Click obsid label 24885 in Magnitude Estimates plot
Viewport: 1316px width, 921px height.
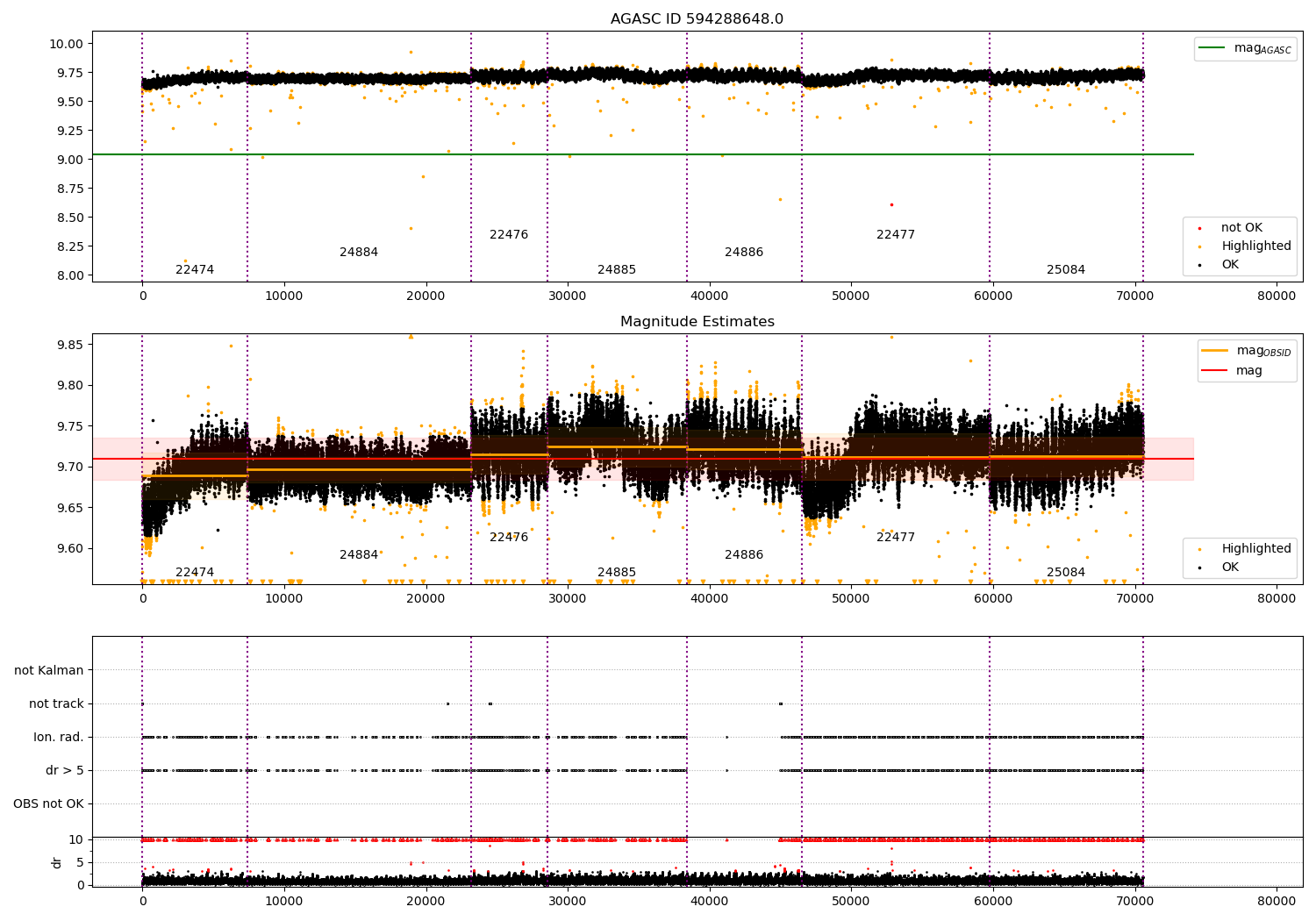tap(617, 573)
